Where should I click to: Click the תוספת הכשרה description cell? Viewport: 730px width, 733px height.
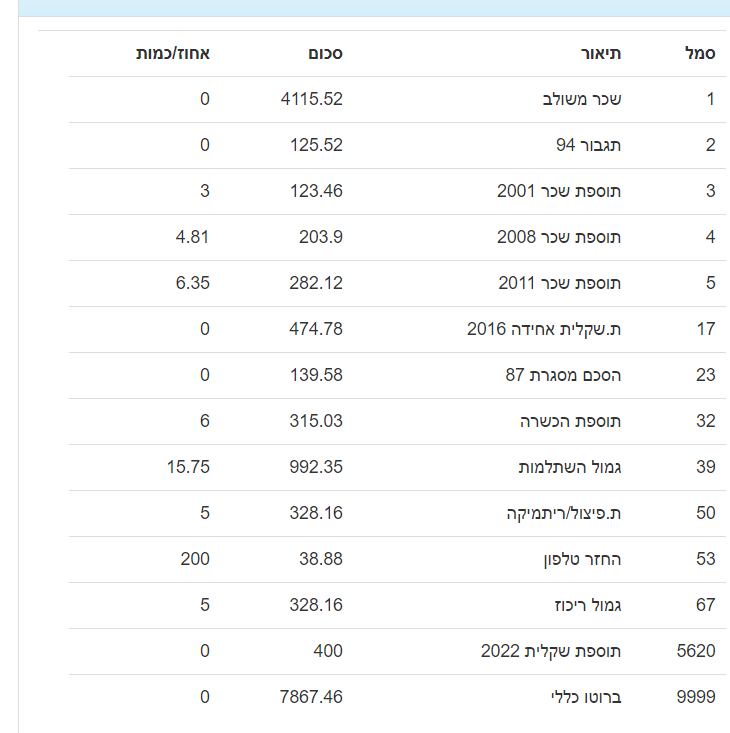[x=570, y=421]
